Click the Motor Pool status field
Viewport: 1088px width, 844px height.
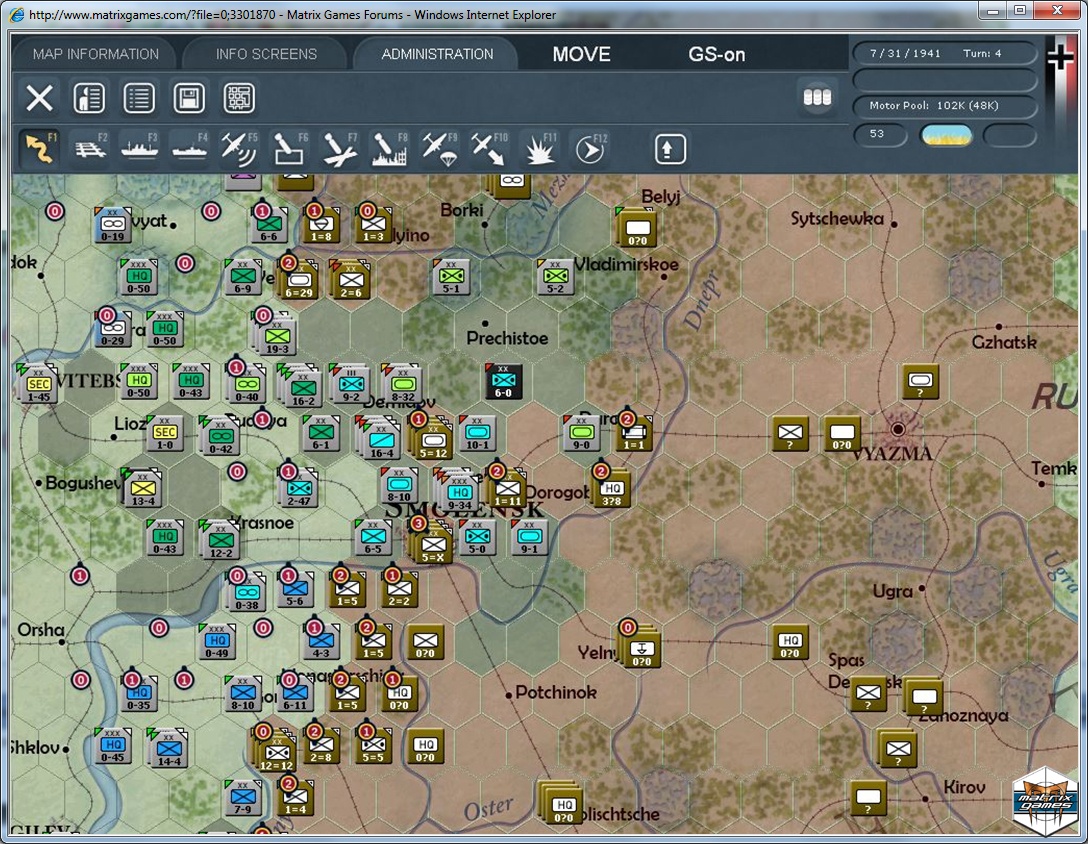(945, 106)
